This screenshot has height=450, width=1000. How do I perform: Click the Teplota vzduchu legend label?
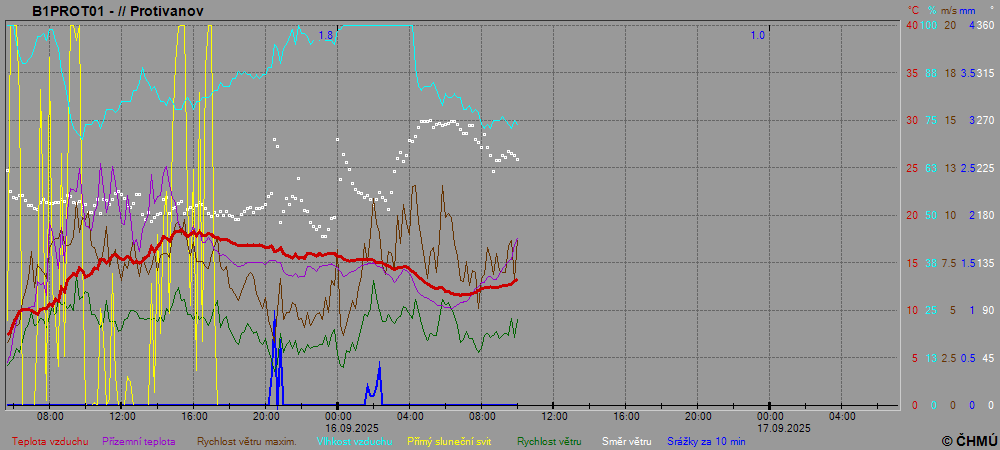[x=50, y=441]
